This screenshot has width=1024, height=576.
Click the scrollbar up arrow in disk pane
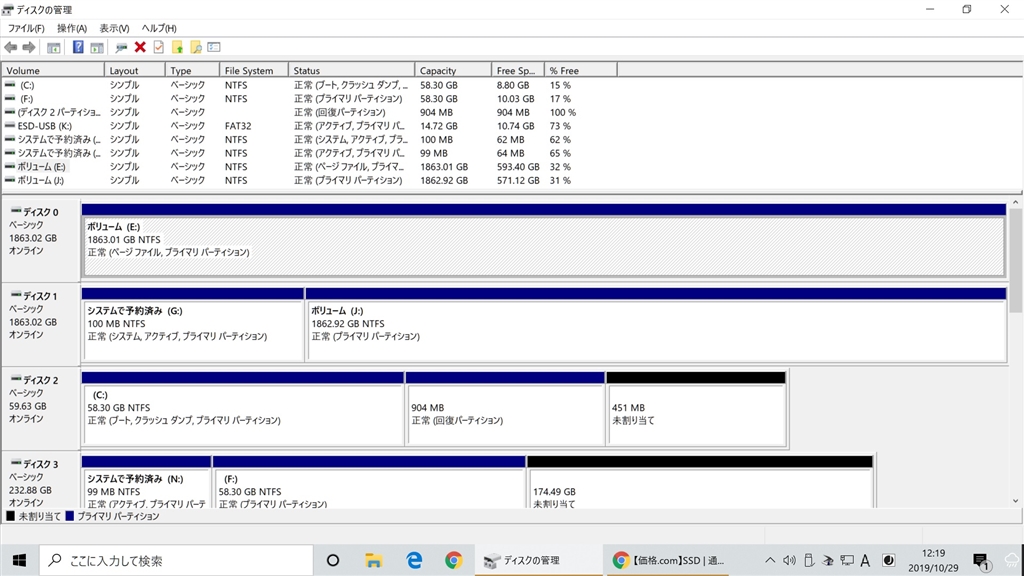pyautogui.click(x=1016, y=203)
